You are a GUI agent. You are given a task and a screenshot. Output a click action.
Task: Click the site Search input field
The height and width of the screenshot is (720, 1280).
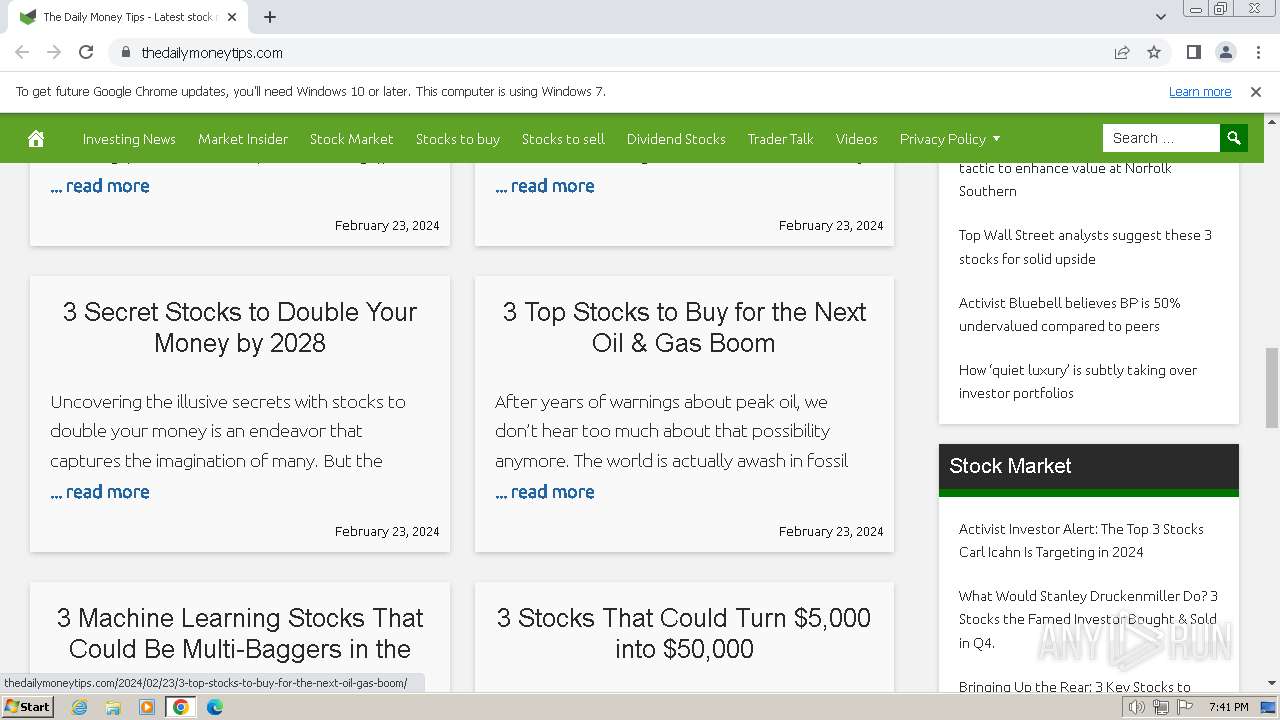(x=1160, y=138)
